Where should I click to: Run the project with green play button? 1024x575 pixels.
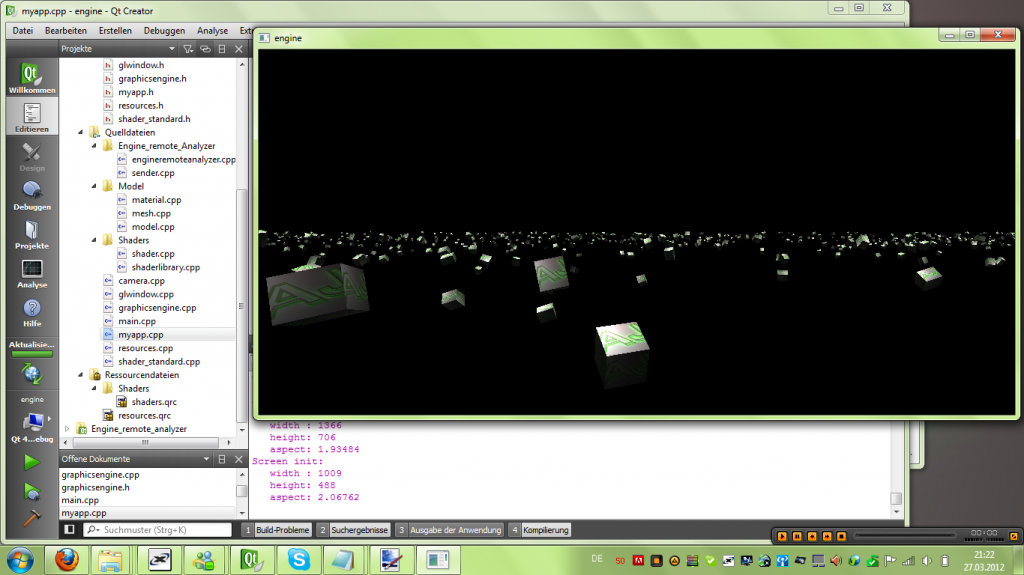31,462
